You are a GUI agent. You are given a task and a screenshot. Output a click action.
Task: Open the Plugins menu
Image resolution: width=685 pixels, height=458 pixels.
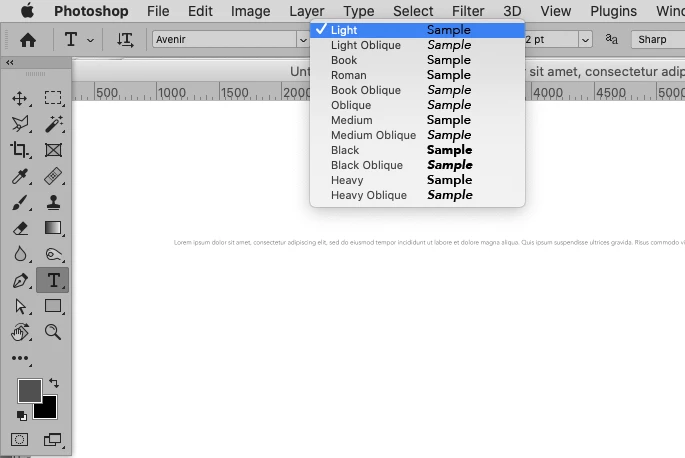click(x=613, y=11)
